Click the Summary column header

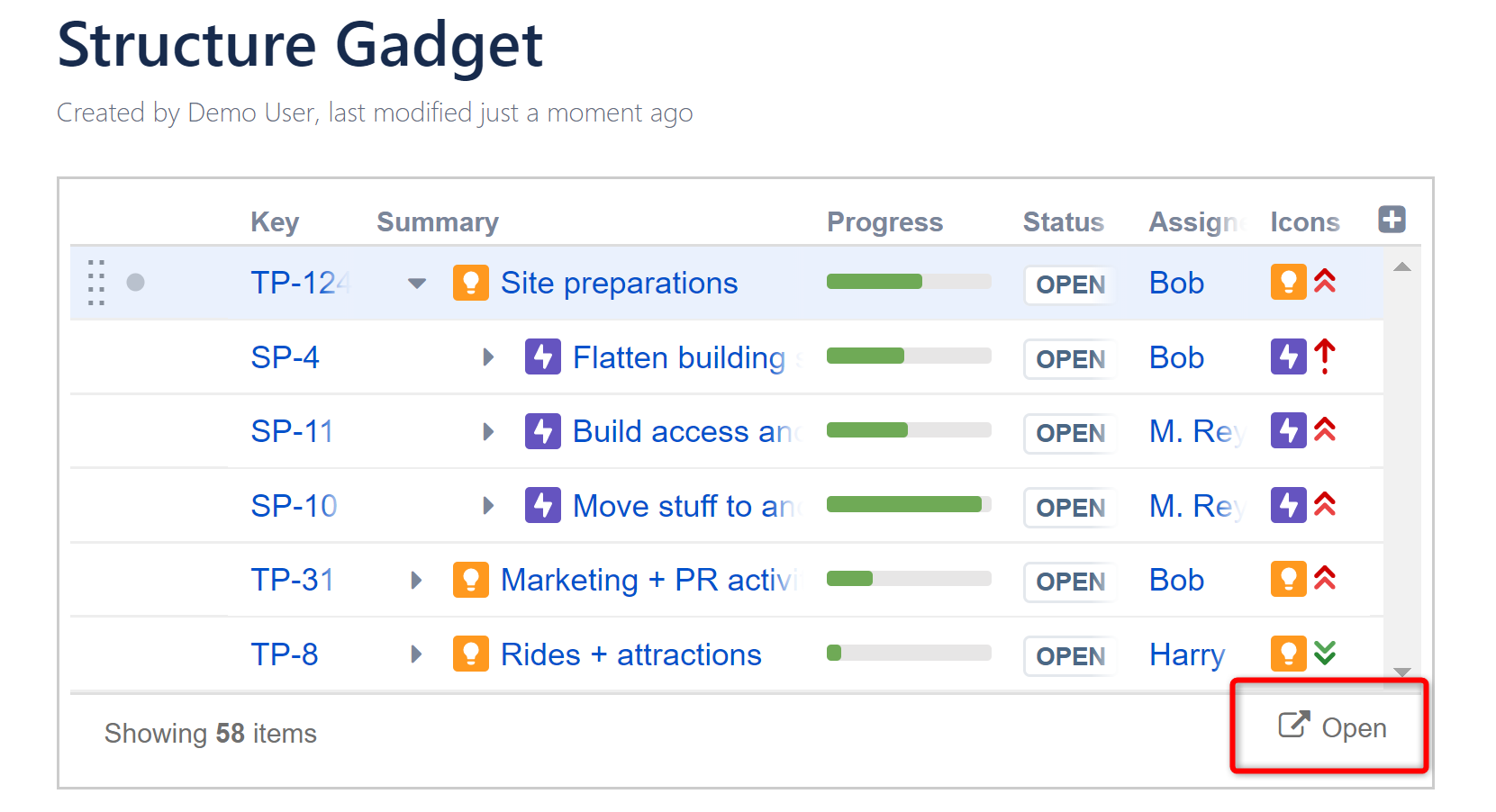tap(438, 222)
